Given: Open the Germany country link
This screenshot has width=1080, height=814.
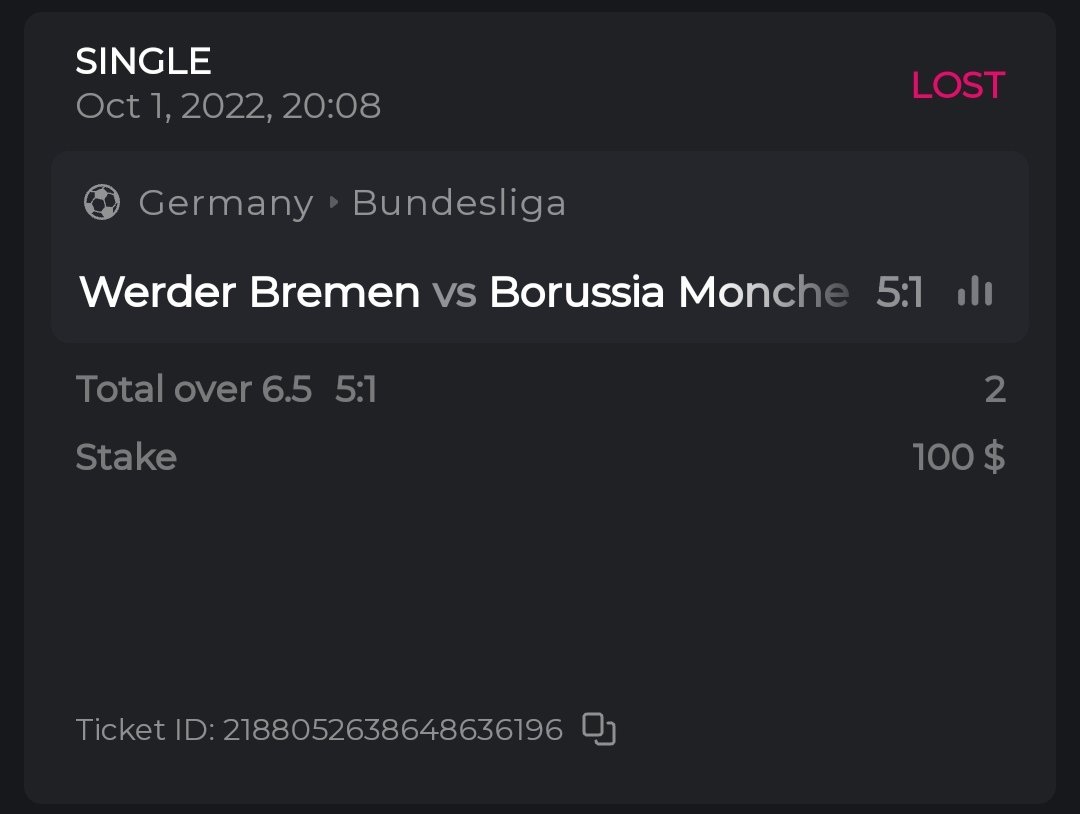Looking at the screenshot, I should pos(225,203).
